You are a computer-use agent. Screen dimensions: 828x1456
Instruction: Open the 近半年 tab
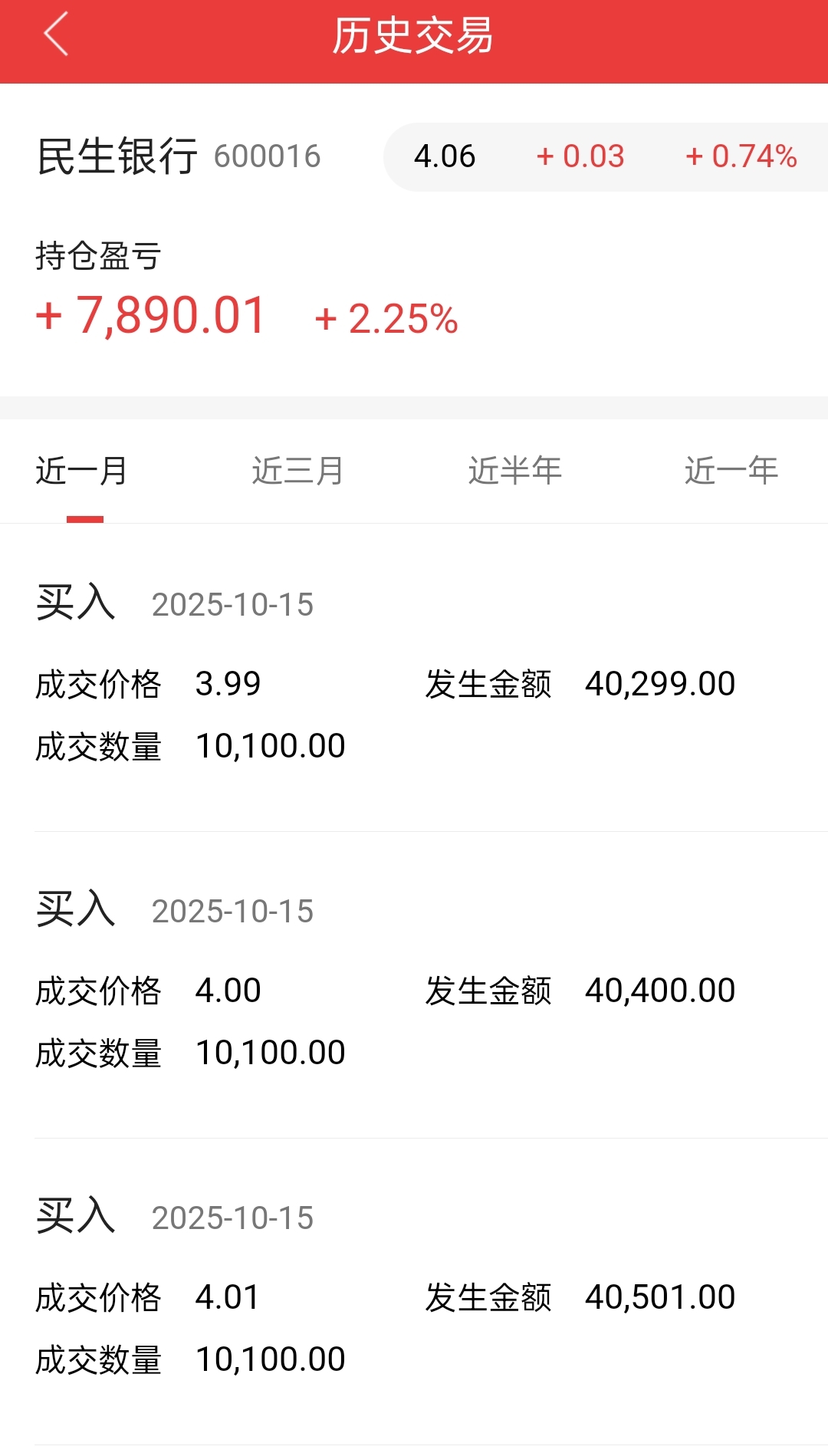click(515, 470)
